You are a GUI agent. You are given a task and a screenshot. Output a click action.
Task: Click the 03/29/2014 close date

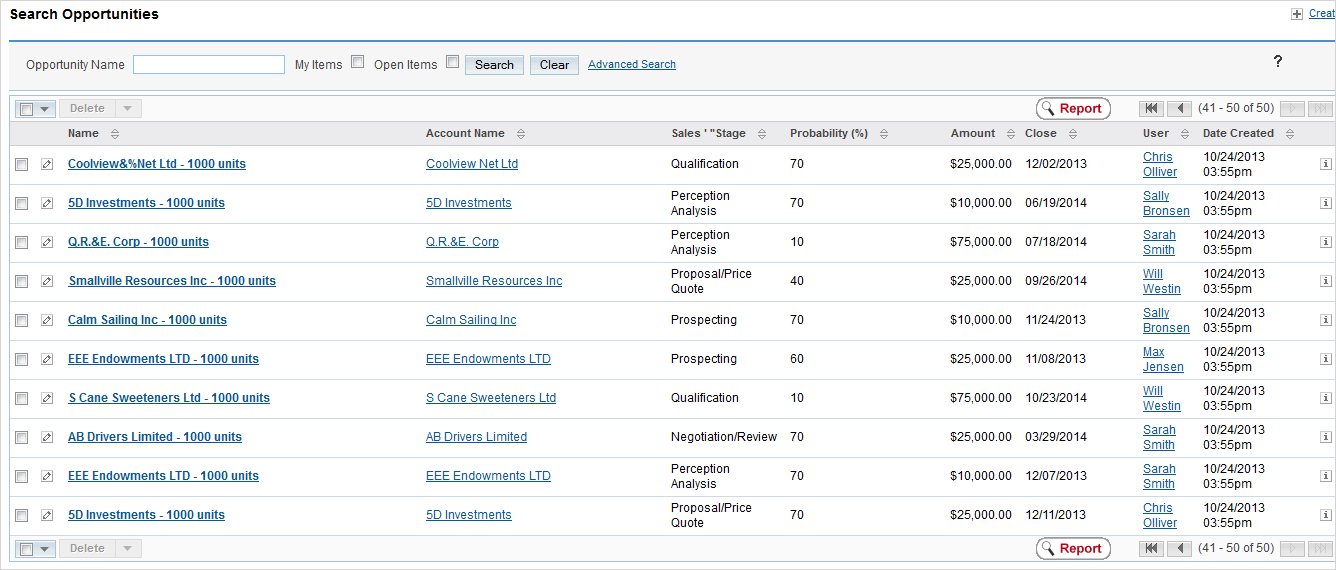pos(1055,437)
